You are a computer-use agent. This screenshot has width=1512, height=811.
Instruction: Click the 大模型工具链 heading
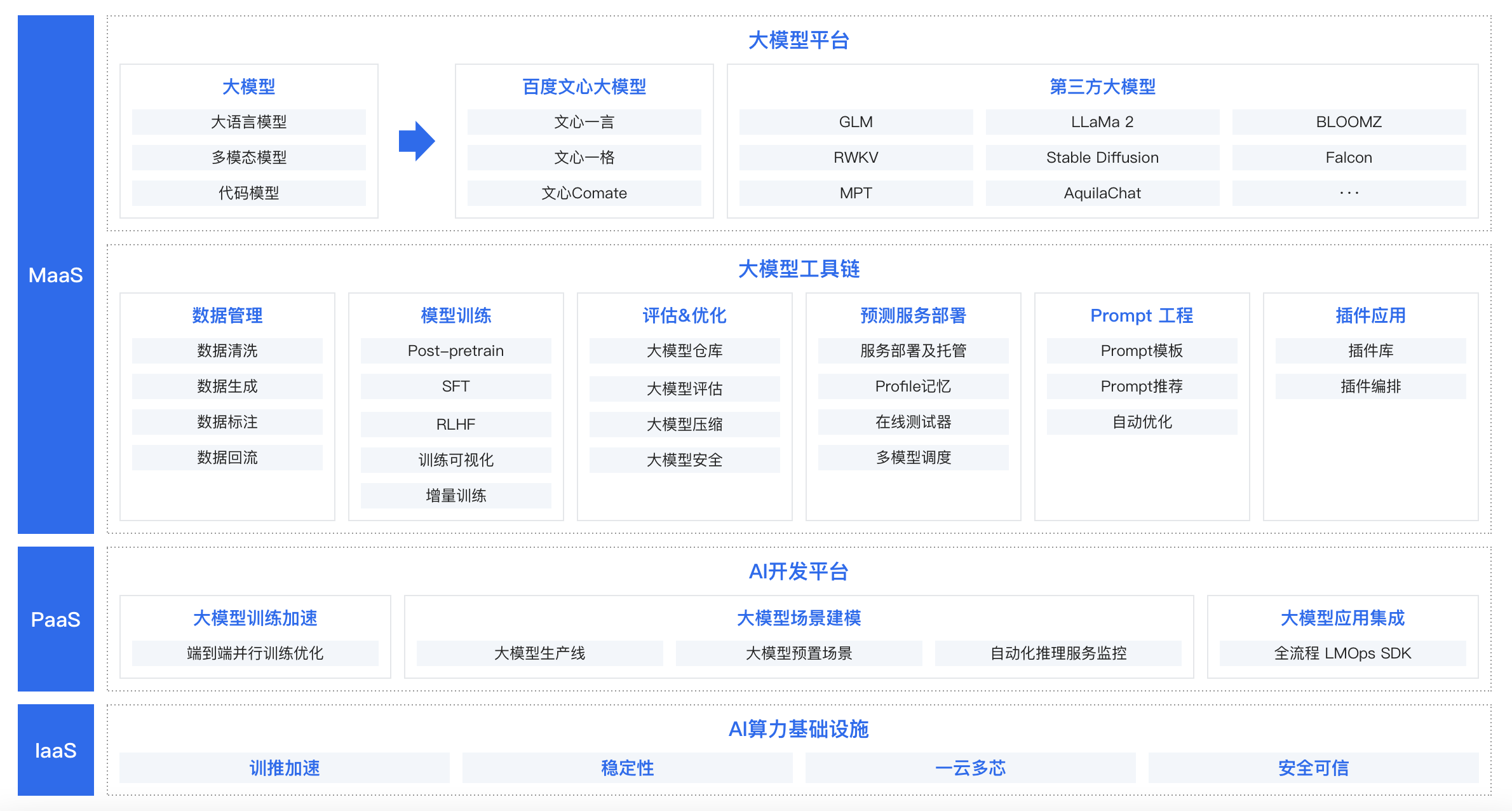coord(799,269)
